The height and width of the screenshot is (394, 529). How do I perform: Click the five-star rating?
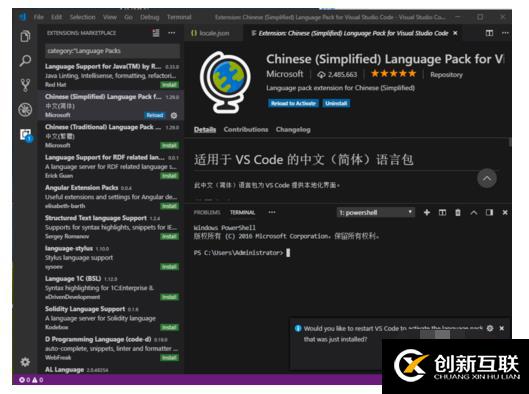[x=393, y=74]
